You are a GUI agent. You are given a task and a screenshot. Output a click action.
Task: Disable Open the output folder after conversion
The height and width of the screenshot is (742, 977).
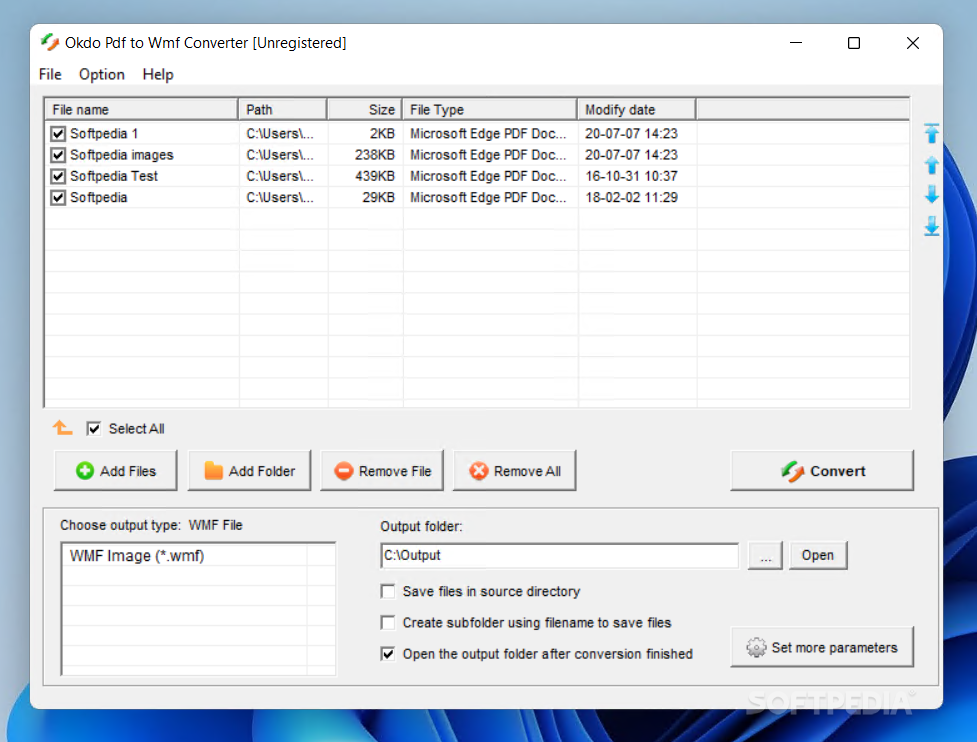(388, 654)
